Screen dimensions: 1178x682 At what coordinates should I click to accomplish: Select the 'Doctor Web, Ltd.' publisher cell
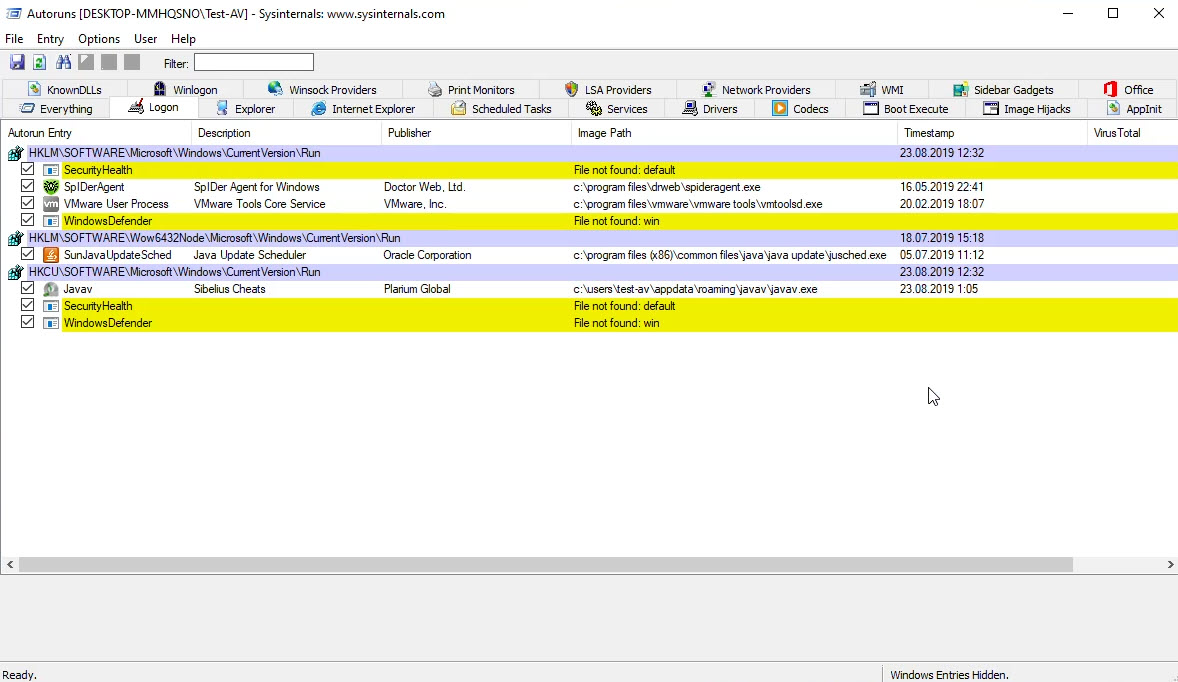tap(424, 187)
